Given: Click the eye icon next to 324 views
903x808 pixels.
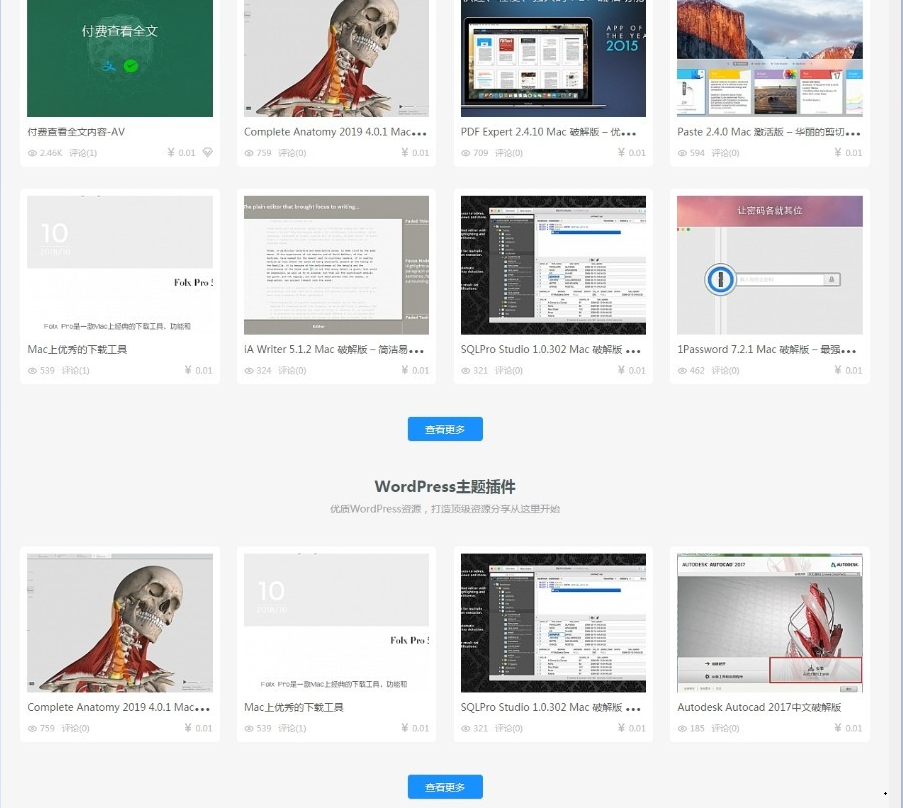Looking at the screenshot, I should tap(249, 371).
